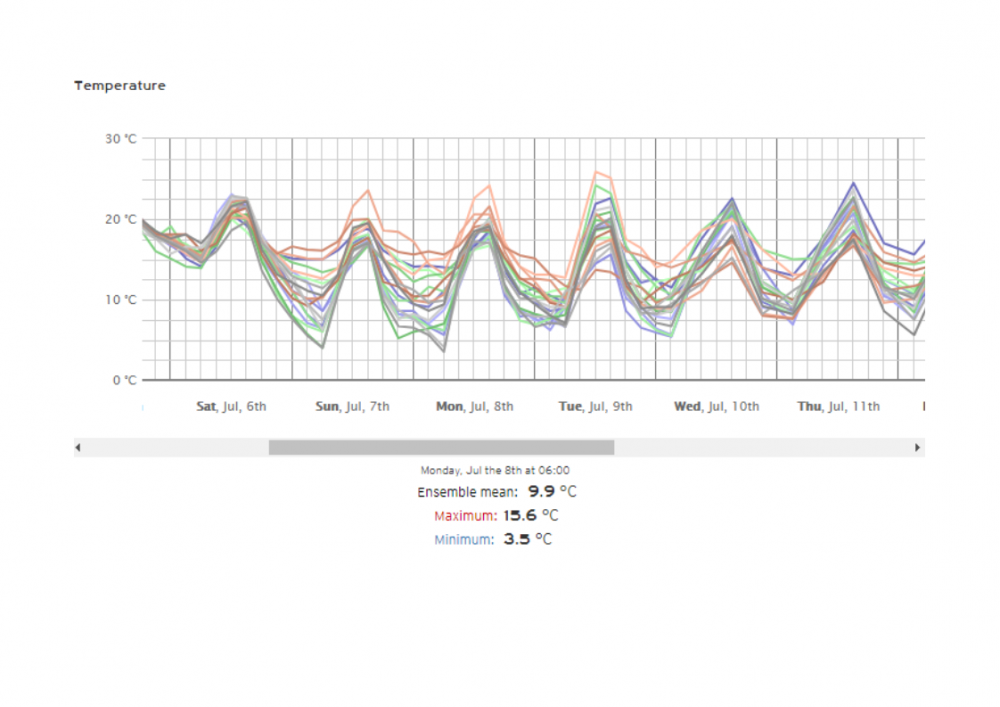Click the 30 °C y-axis label
Screen dimensions: 1000x707
(120, 139)
